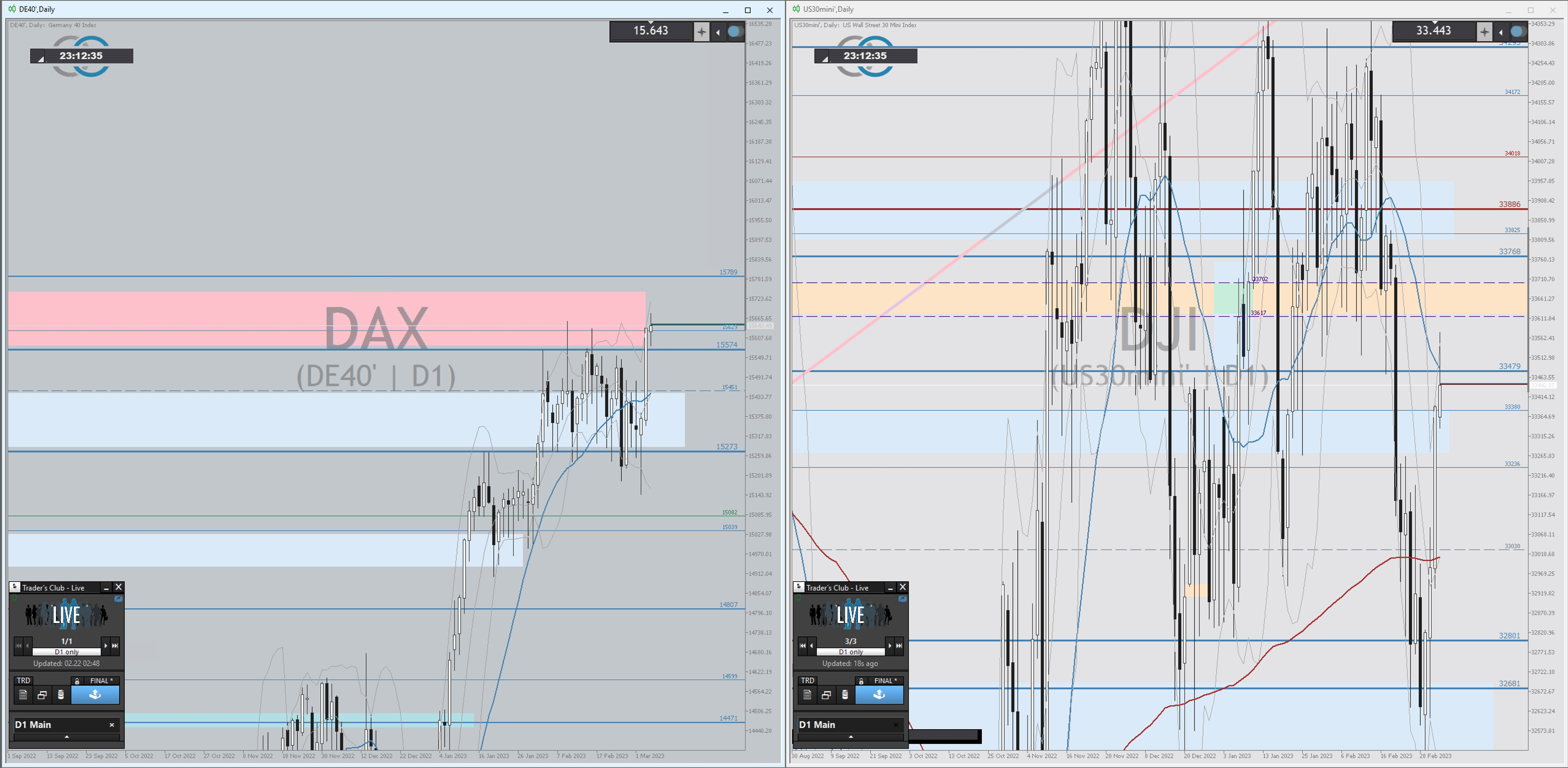Open the document notes icon in DE40 panel

(23, 694)
